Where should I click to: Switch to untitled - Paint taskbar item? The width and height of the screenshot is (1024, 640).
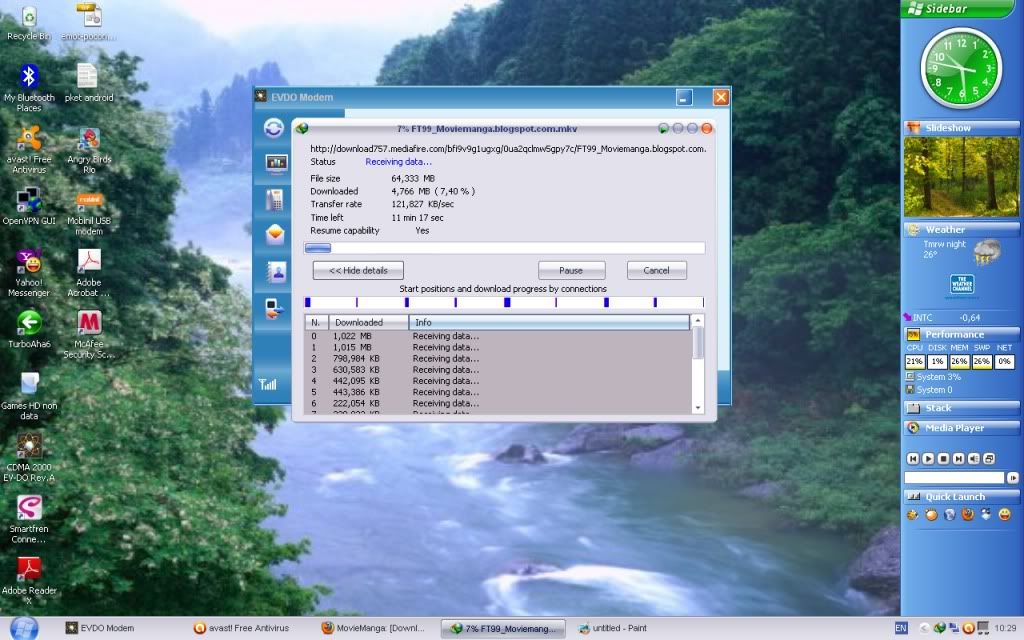pos(613,628)
